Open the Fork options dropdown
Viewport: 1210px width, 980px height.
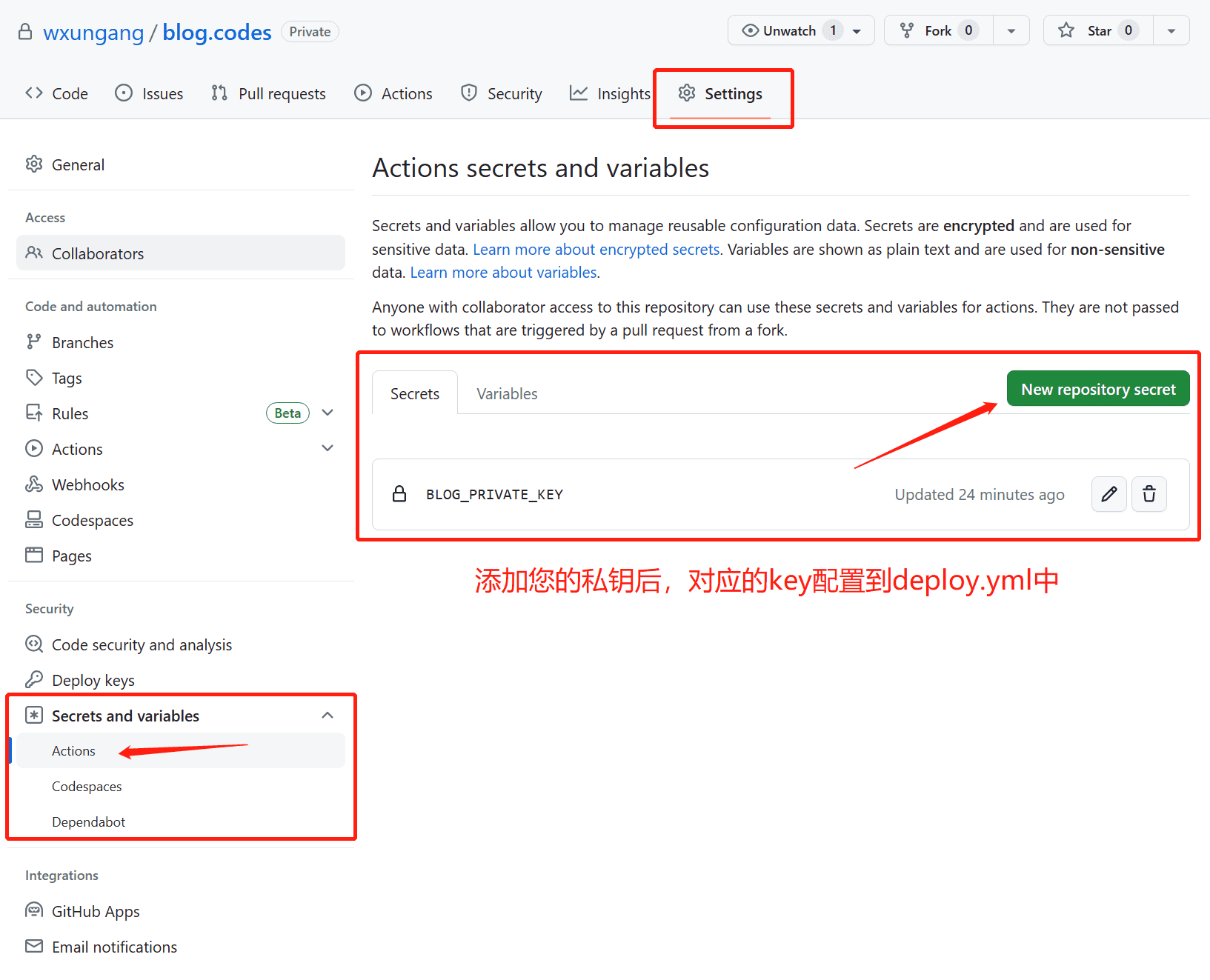tap(1011, 30)
